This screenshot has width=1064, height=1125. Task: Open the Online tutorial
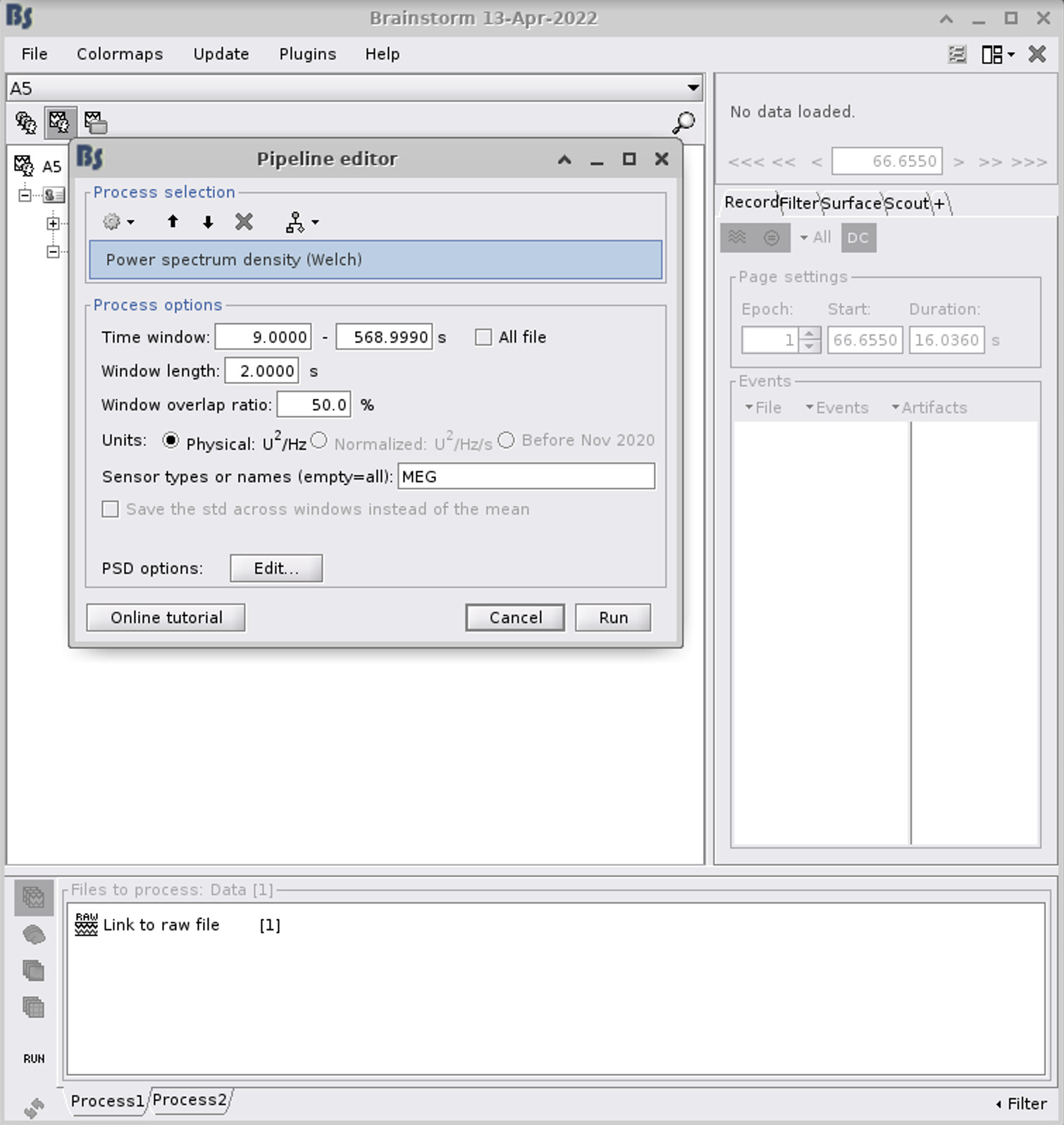tap(166, 617)
